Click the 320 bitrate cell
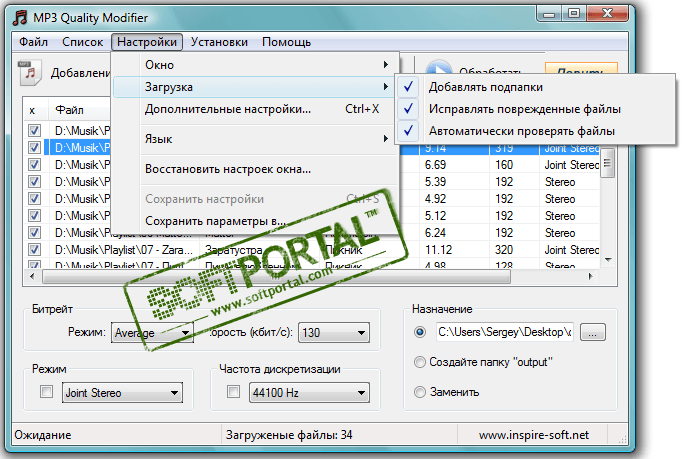682x459 pixels. (504, 250)
